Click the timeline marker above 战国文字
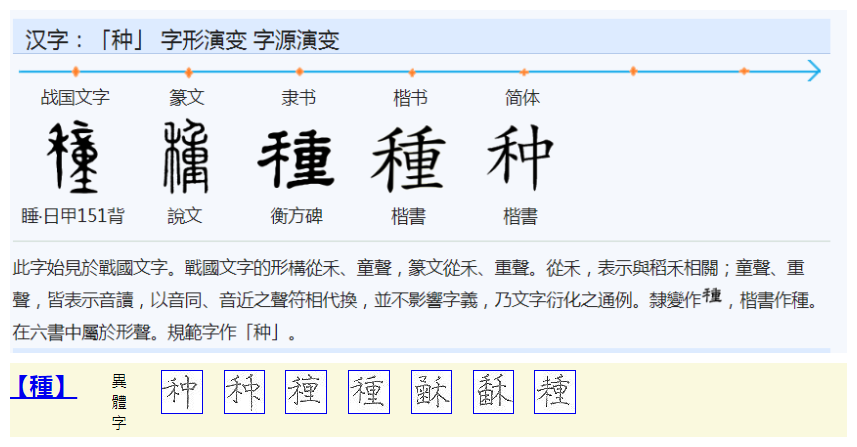 (x=76, y=72)
